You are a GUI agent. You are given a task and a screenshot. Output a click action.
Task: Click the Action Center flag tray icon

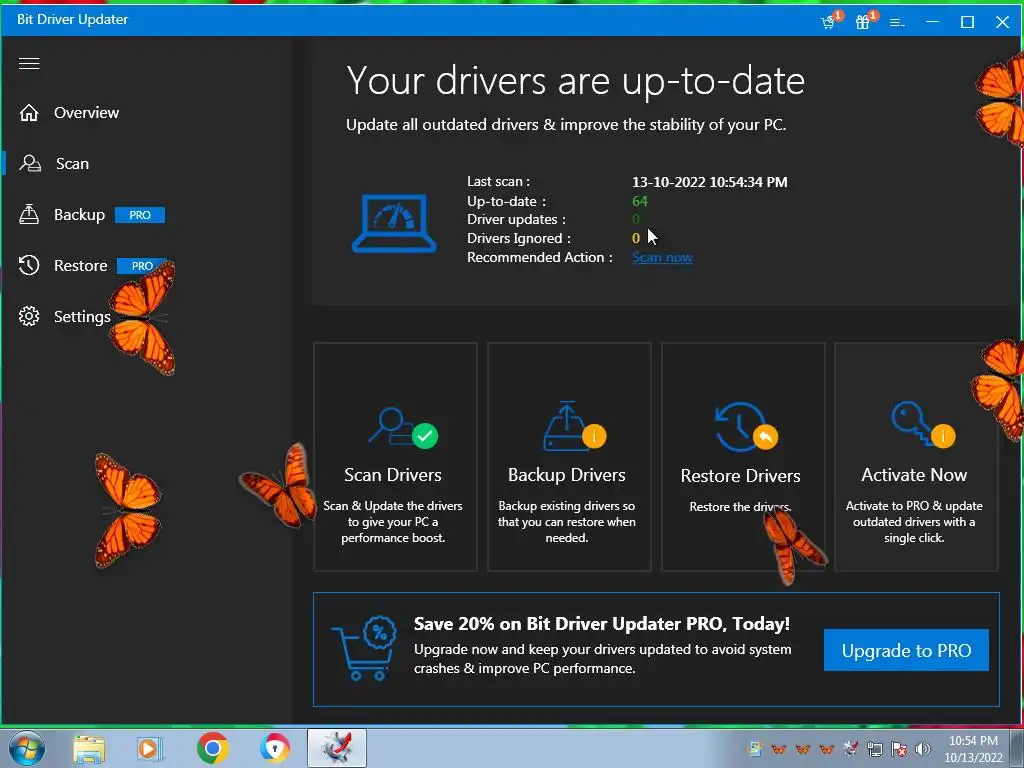[899, 749]
